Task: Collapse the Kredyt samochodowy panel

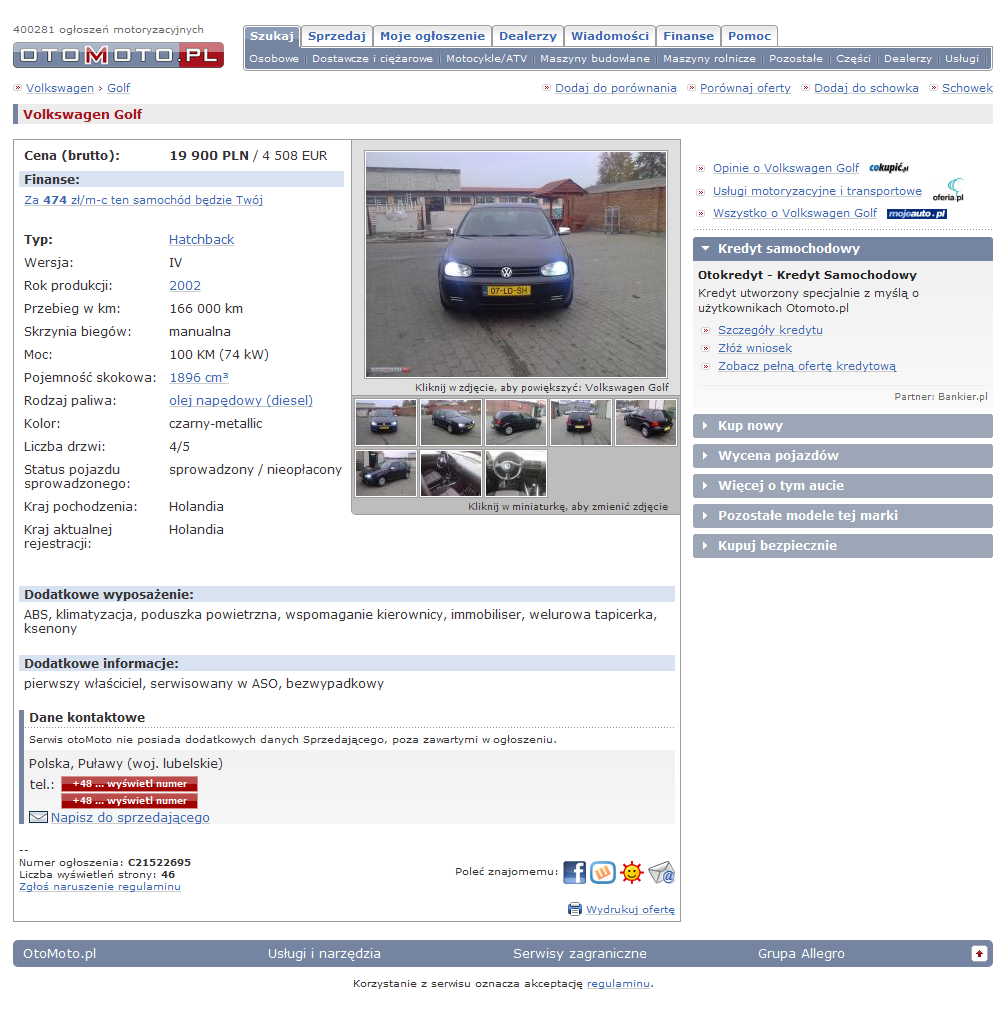Action: [x=843, y=248]
